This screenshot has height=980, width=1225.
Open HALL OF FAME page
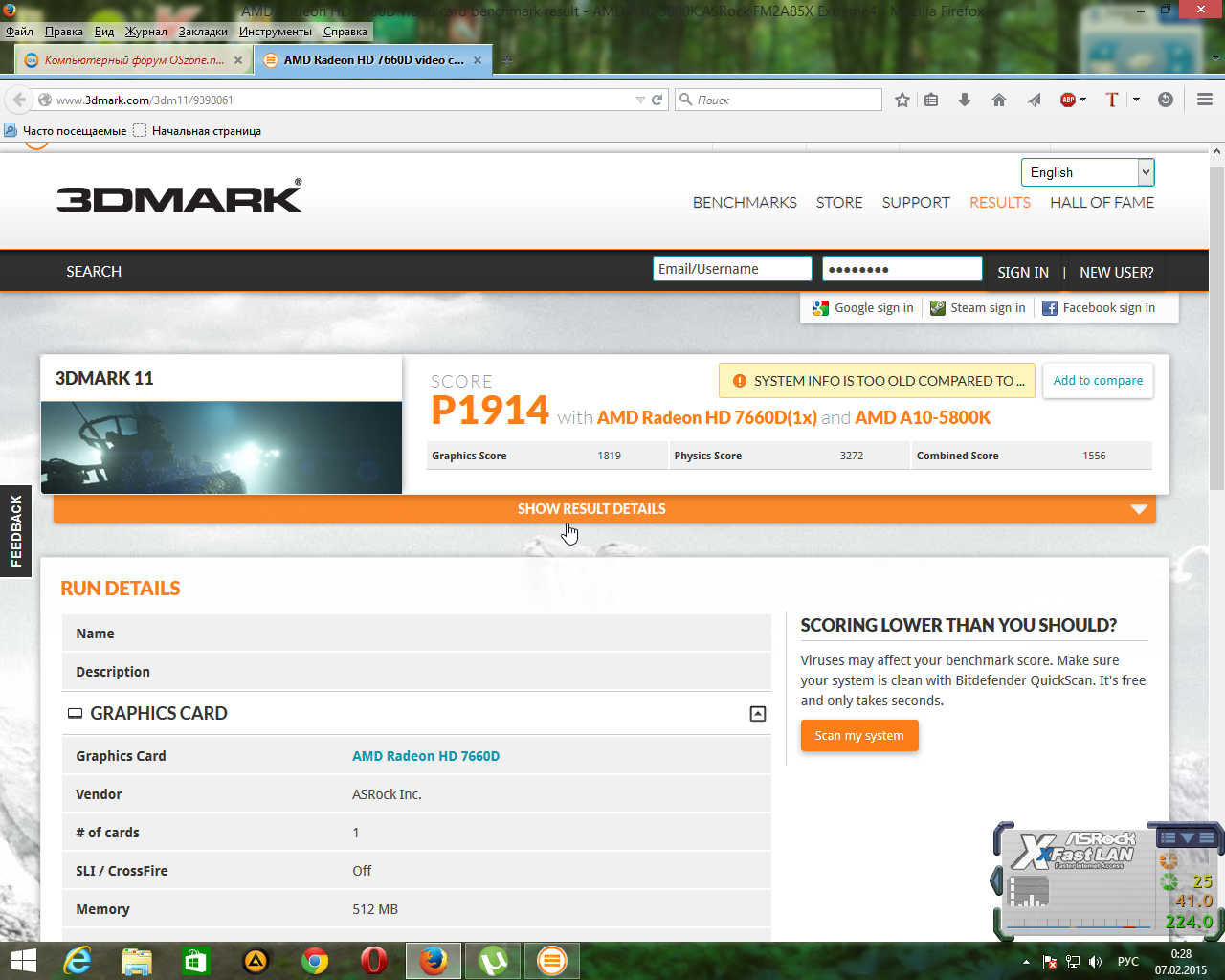point(1102,202)
